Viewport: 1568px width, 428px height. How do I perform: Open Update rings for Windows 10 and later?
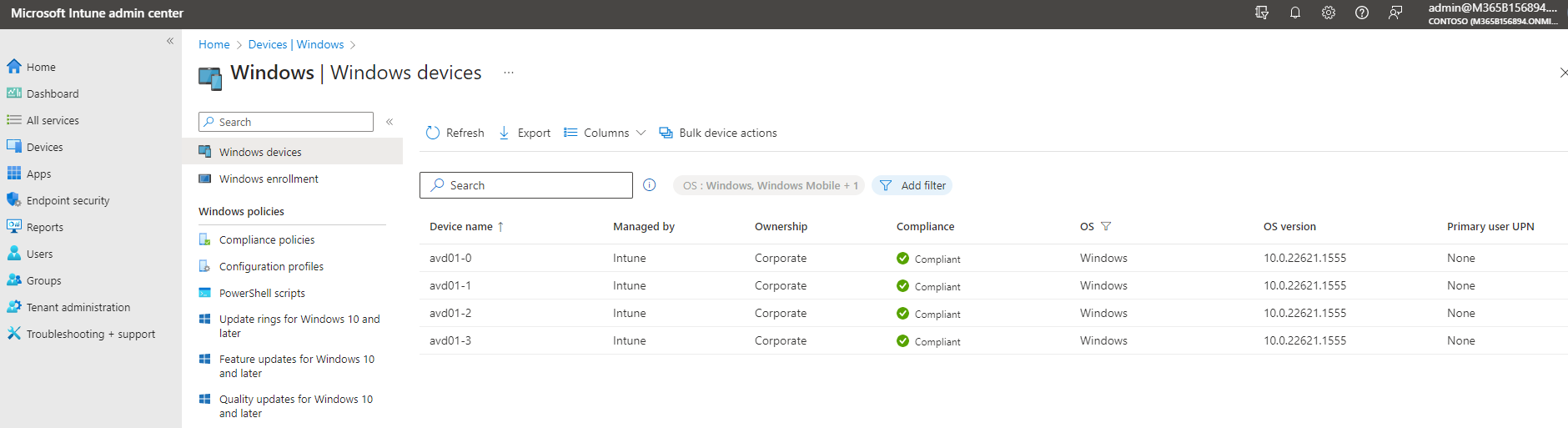click(x=299, y=325)
